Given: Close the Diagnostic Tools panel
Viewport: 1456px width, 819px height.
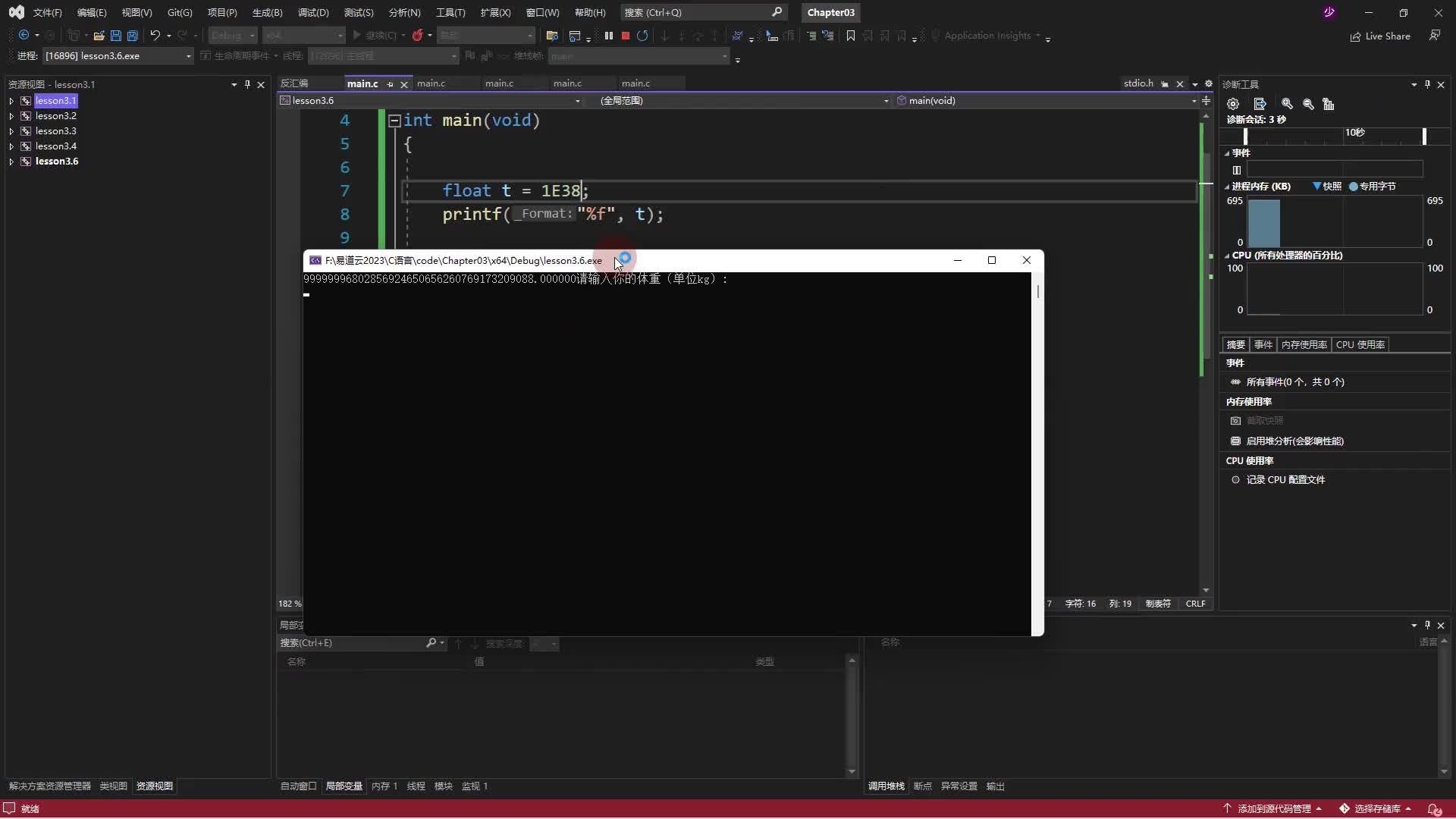Looking at the screenshot, I should click(x=1441, y=84).
